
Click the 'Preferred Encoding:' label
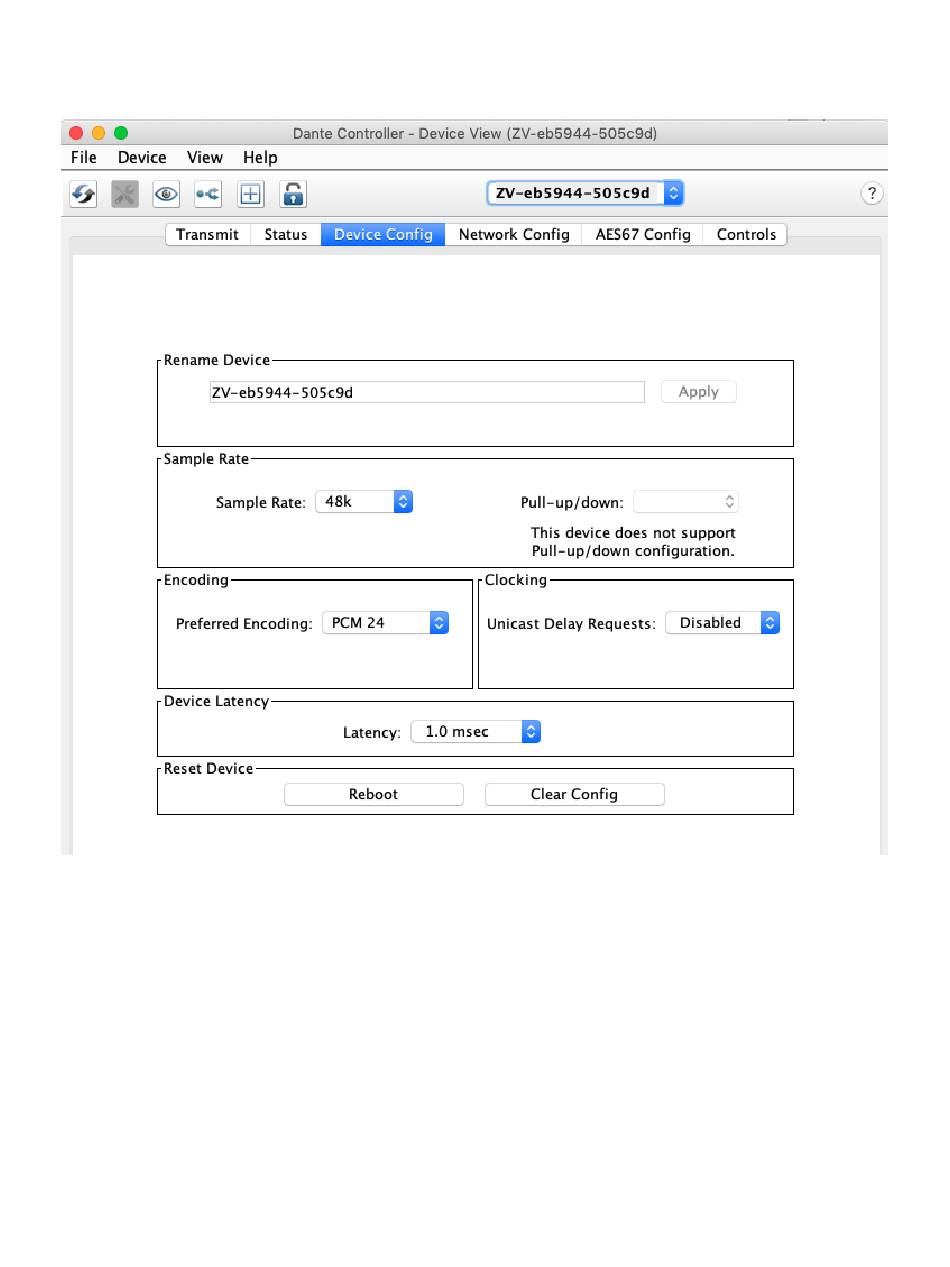(245, 624)
